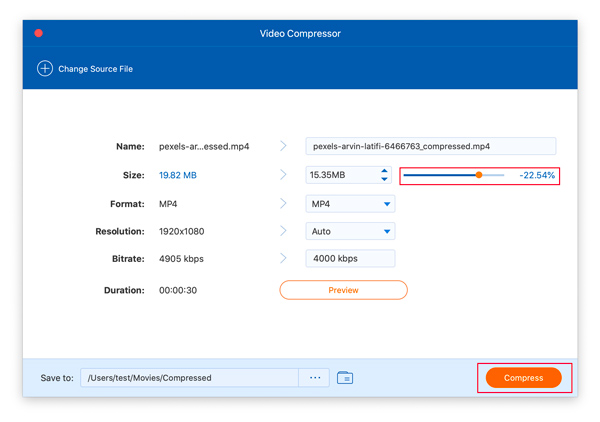Image resolution: width=600 pixels, height=422 pixels.
Task: Increase size with the up stepper arrow
Action: point(384,171)
